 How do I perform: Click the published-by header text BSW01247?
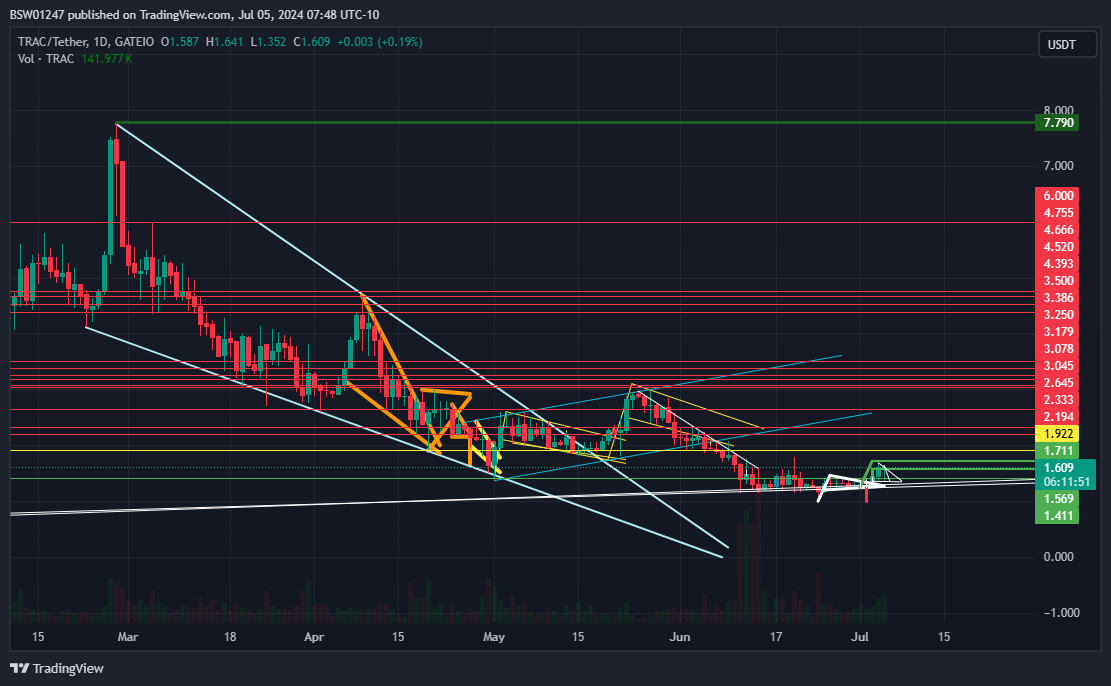35,15
